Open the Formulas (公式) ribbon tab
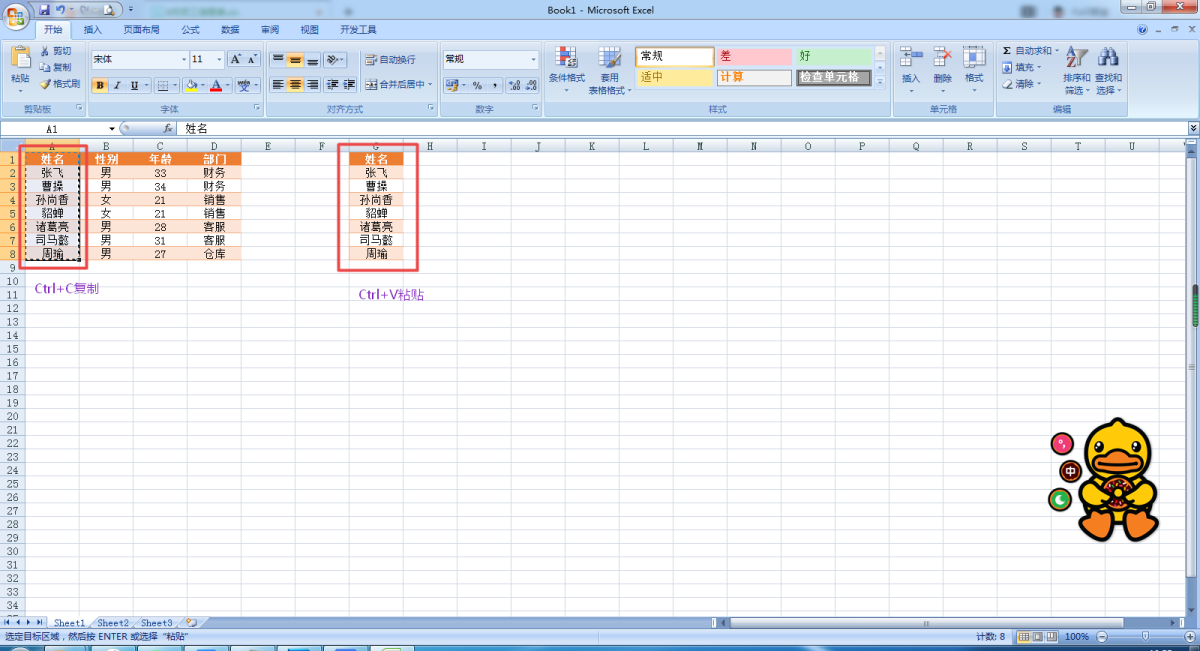This screenshot has height=651, width=1200. [x=190, y=30]
